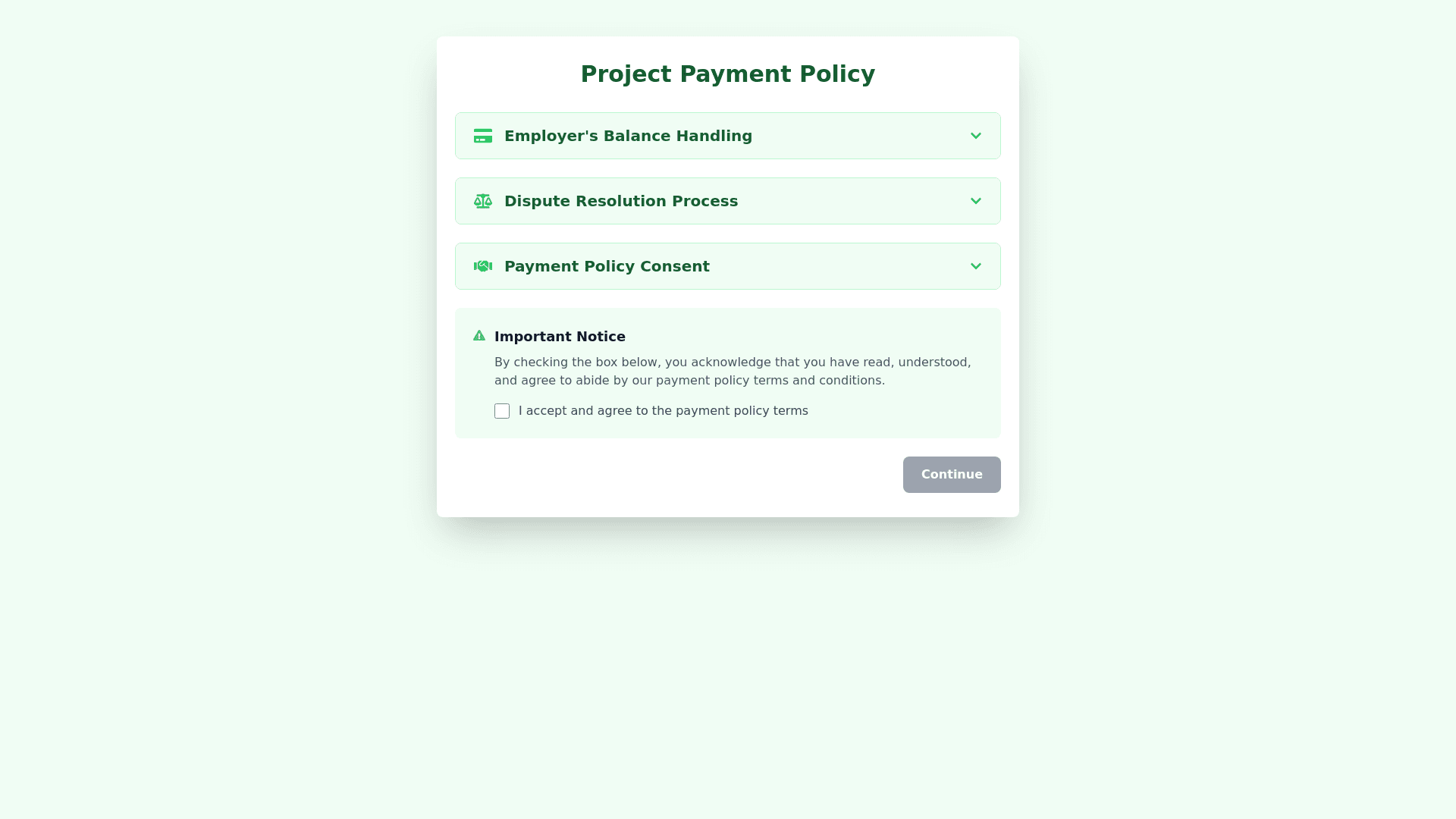Click the warning triangle icon beside Important Notice
Viewport: 1456px width, 819px height.
pyautogui.click(x=479, y=336)
